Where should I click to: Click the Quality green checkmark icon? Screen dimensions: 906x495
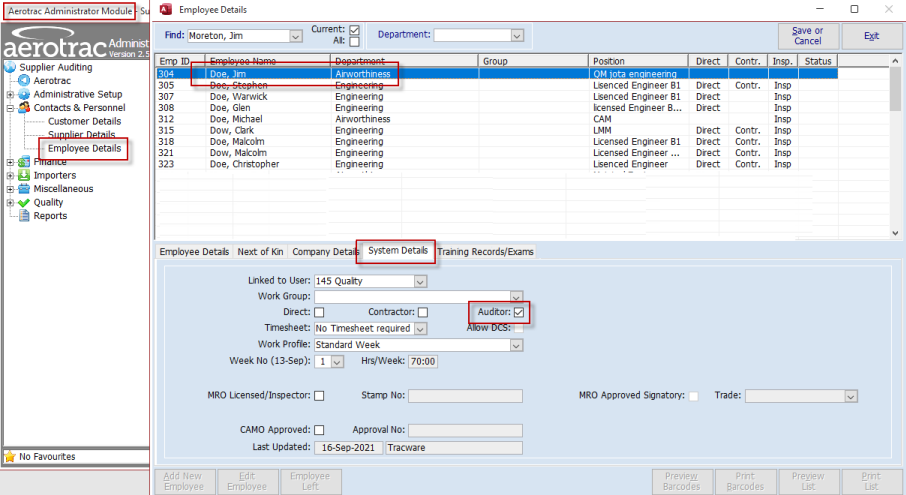[x=25, y=202]
